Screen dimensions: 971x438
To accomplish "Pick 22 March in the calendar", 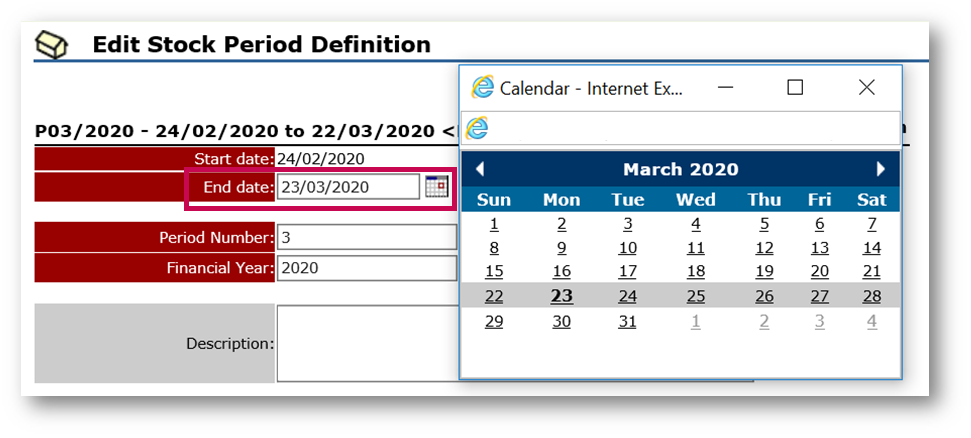I will click(x=494, y=296).
